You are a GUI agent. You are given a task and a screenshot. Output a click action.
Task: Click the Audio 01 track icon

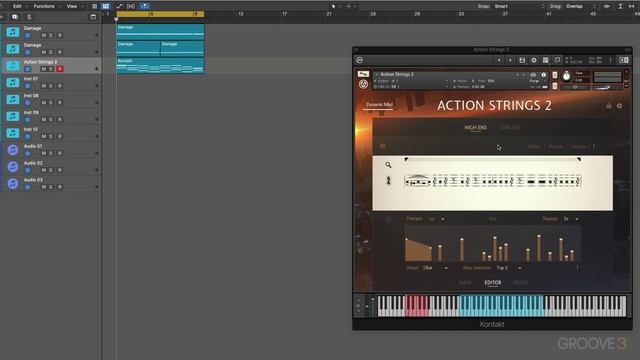pyautogui.click(x=13, y=150)
